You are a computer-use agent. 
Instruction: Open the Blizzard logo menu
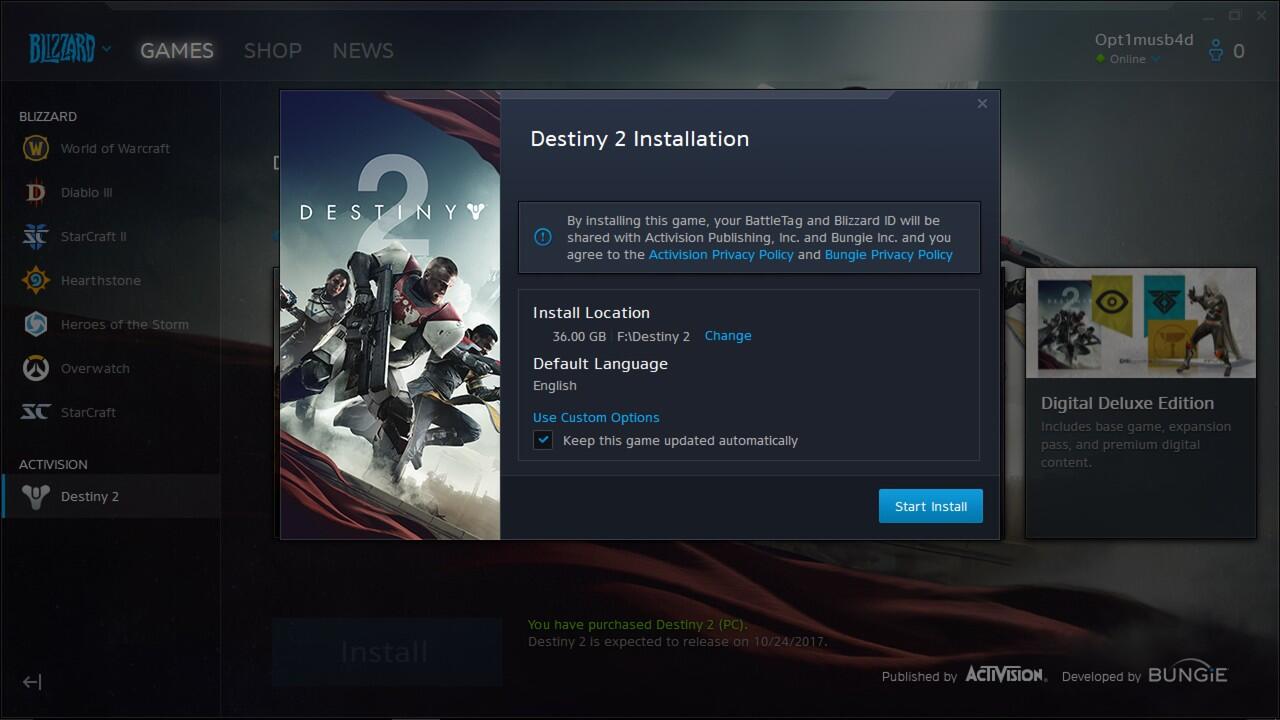pos(69,48)
